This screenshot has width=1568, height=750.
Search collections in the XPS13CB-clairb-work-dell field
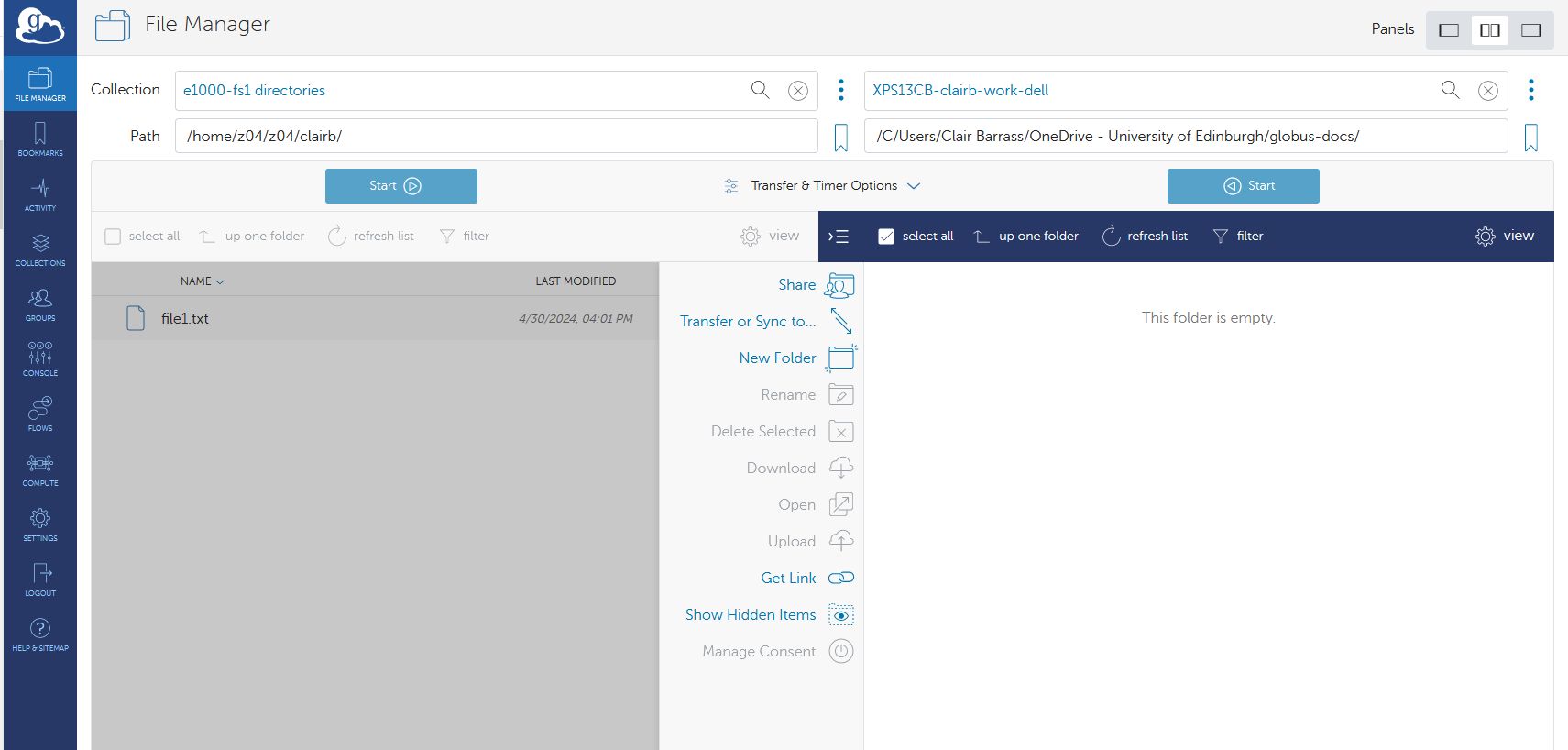1450,90
